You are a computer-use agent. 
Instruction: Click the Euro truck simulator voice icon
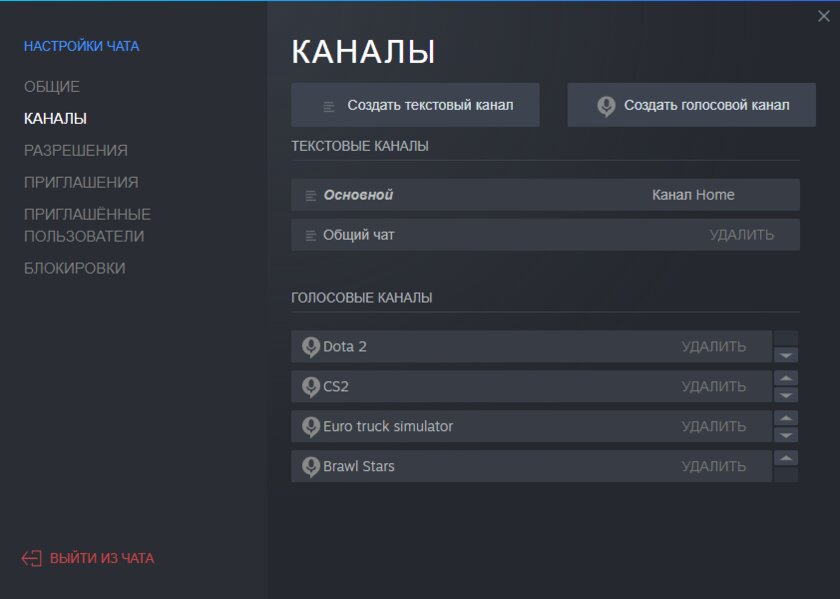coord(310,427)
